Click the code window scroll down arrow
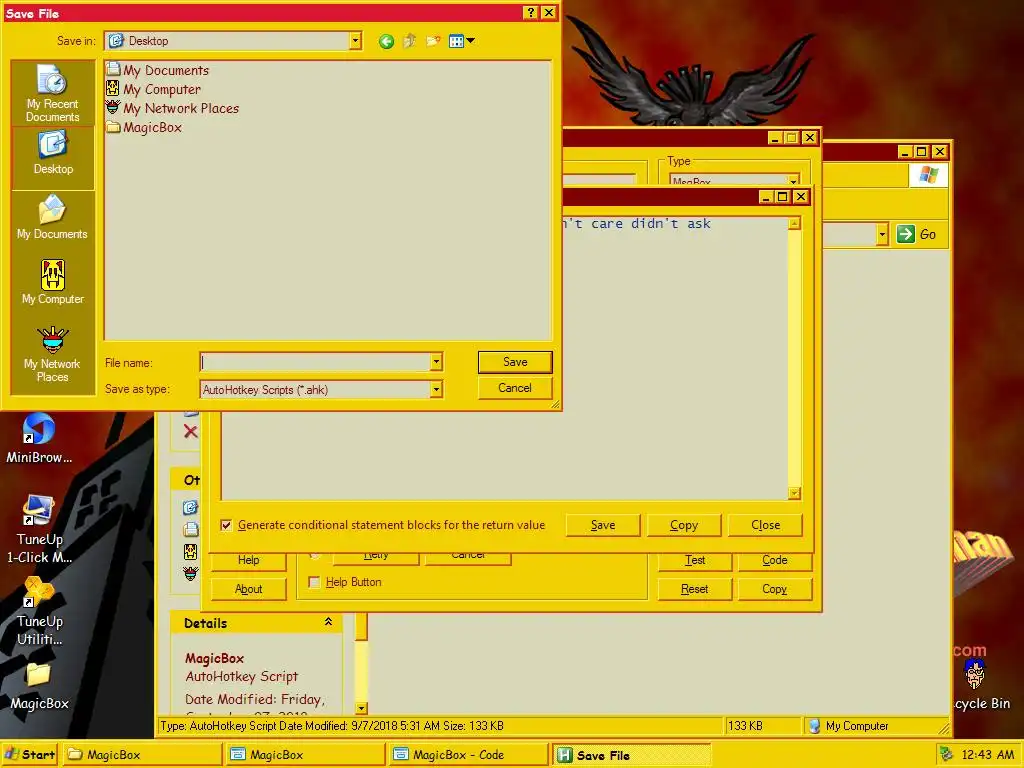Image resolution: width=1024 pixels, height=768 pixels. coord(794,493)
